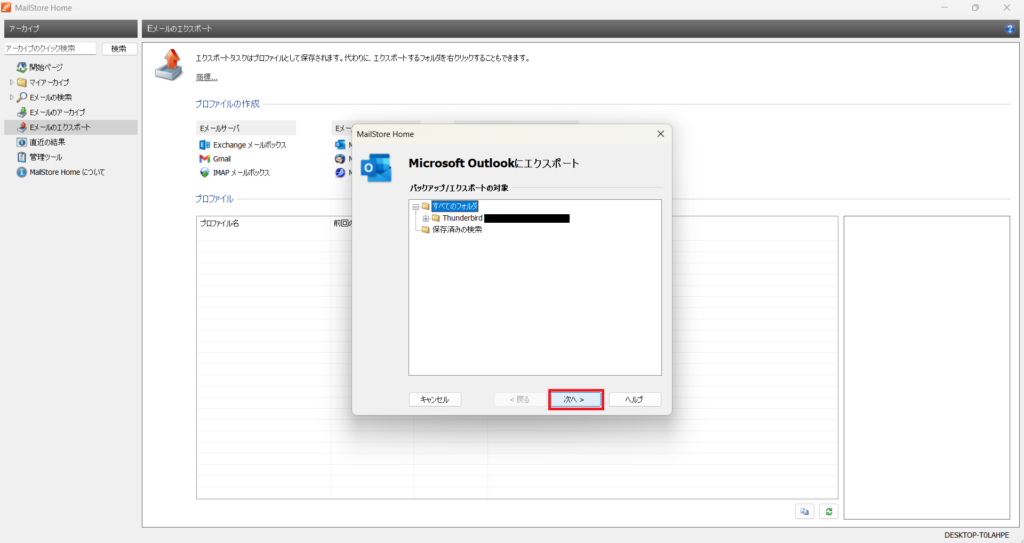1024x543 pixels.
Task: Click the Outlook icon behind the dialog edge
Action: [340, 144]
